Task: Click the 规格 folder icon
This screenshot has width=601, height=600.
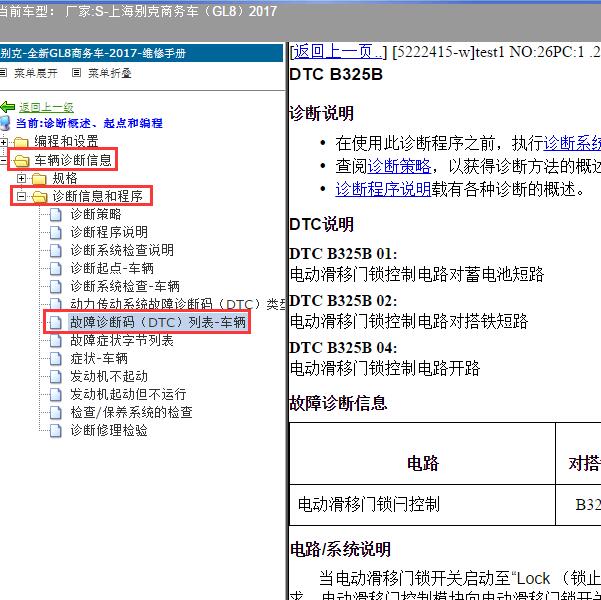Action: point(39,178)
